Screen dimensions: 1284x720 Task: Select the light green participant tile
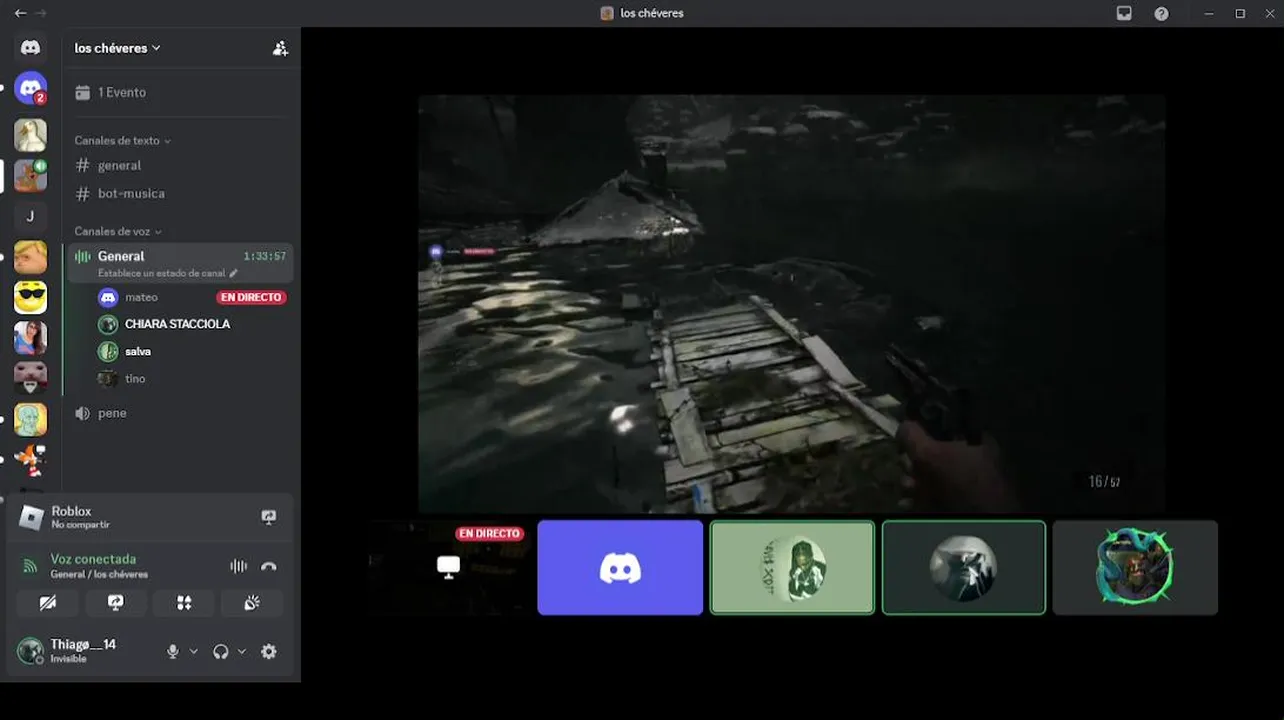pyautogui.click(x=792, y=568)
